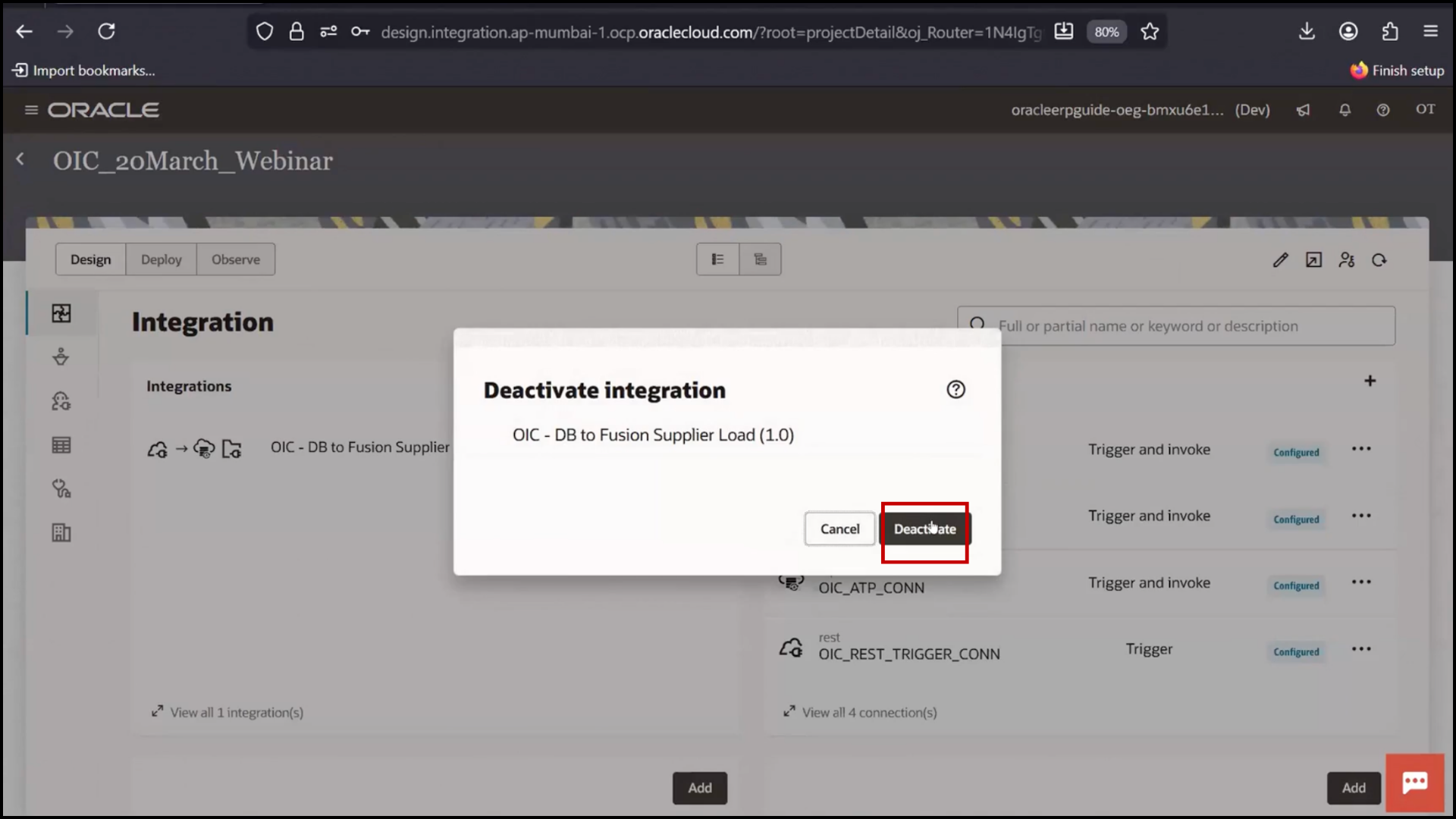Image resolution: width=1456 pixels, height=819 pixels.
Task: View site security lock icon
Action: pyautogui.click(x=297, y=31)
